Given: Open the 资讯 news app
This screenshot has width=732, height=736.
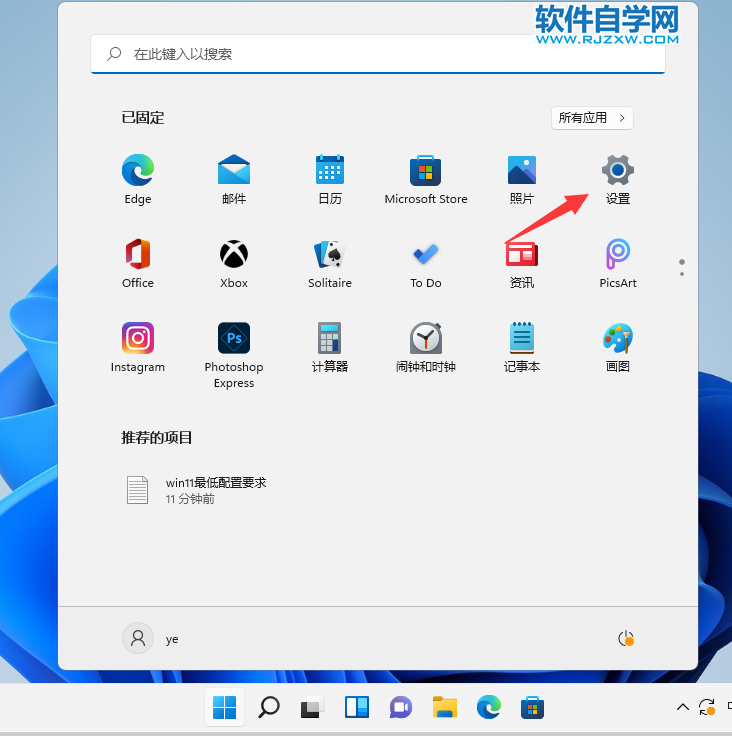Looking at the screenshot, I should point(522,264).
